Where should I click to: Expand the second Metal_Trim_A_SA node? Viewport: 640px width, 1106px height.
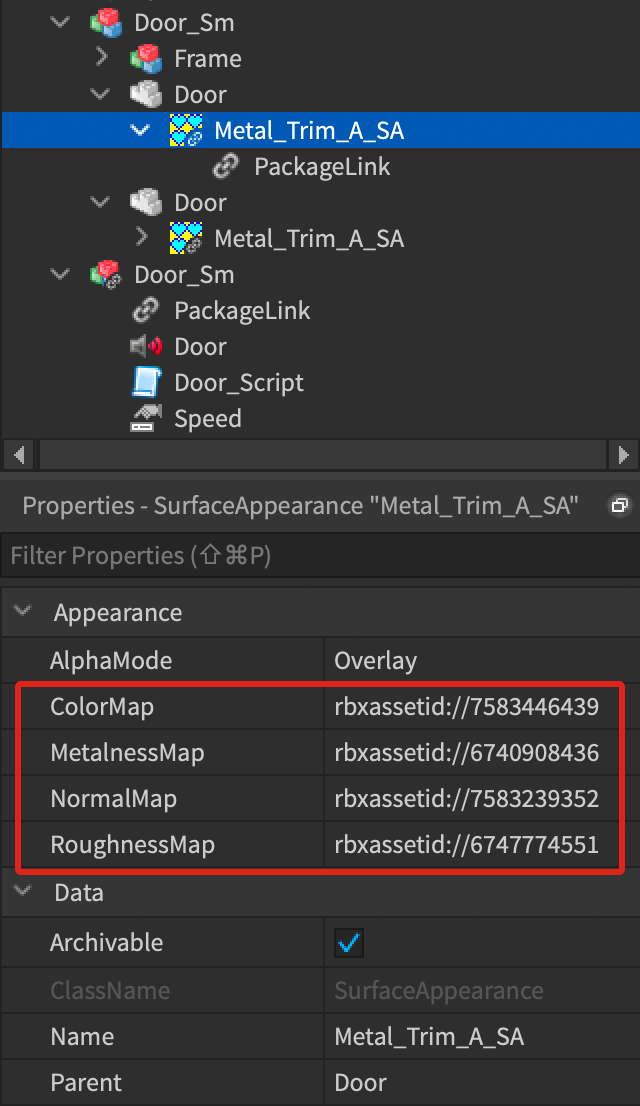pyautogui.click(x=141, y=237)
